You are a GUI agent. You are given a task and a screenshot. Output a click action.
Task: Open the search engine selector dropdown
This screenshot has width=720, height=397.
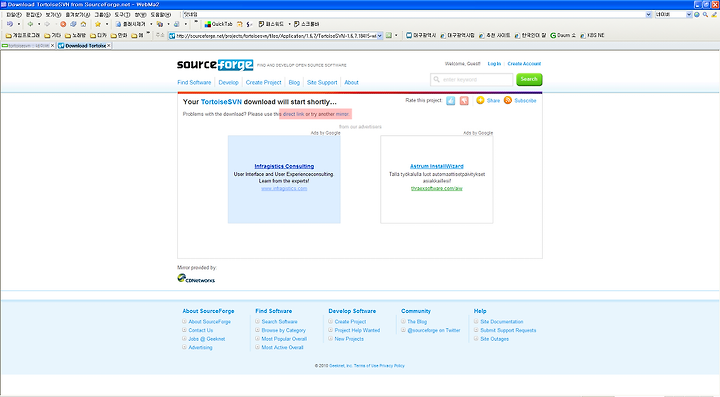pyautogui.click(x=689, y=15)
